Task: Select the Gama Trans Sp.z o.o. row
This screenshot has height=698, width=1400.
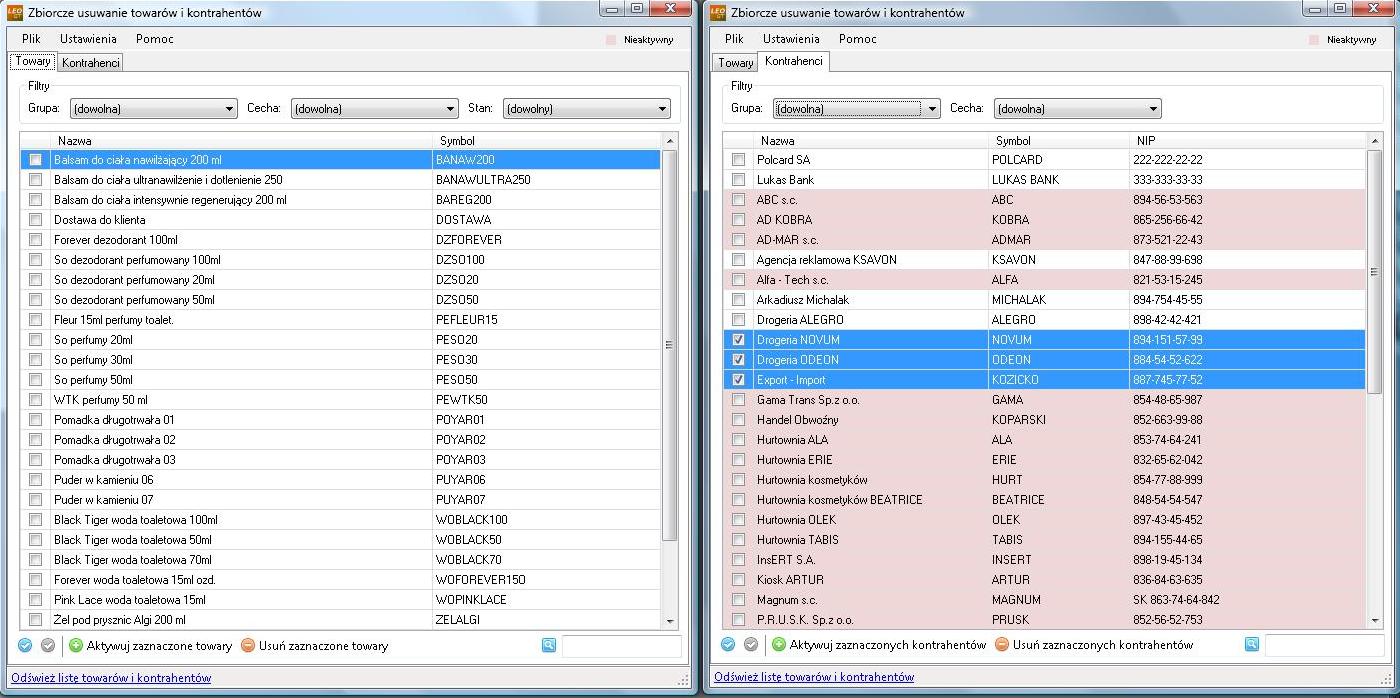Action: [1044, 400]
